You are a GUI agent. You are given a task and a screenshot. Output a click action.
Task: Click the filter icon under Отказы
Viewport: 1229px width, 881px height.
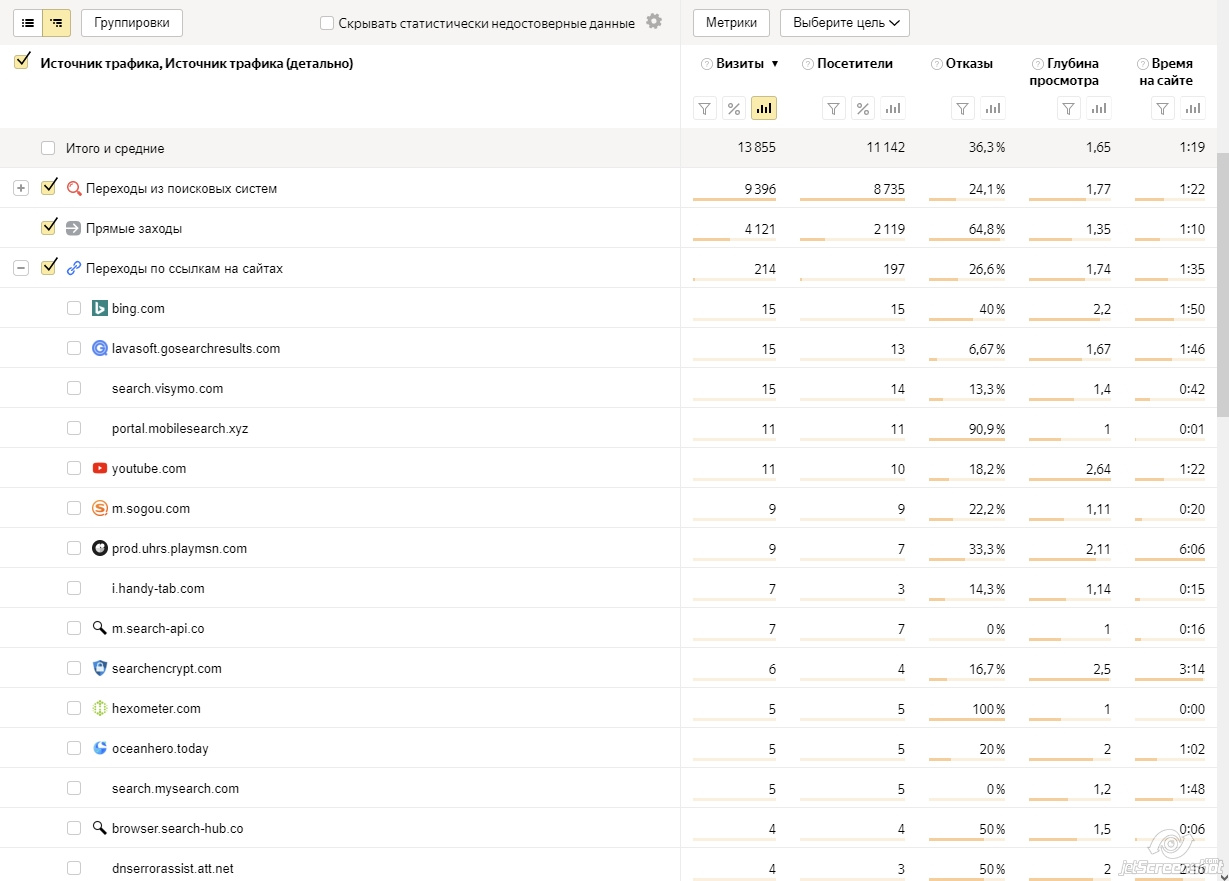pos(963,108)
